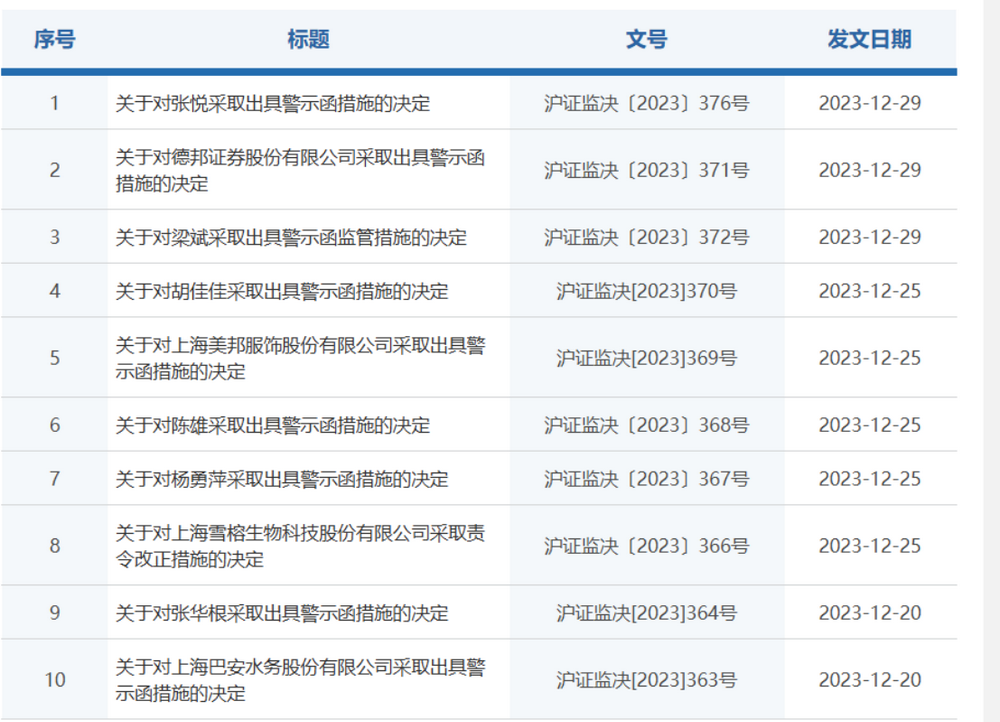Click the 2023-12-20 date in row 10
Image resolution: width=1000 pixels, height=722 pixels.
(869, 680)
